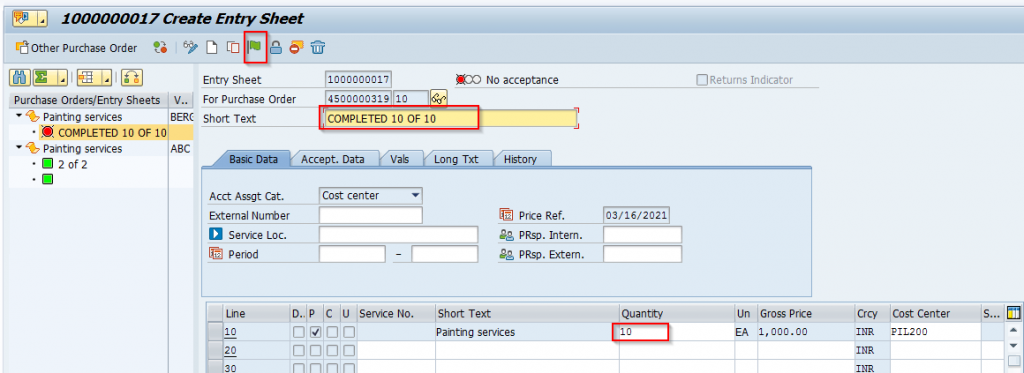This screenshot has width=1024, height=373.
Task: Click the green Sigma total icon
Action: pyautogui.click(x=41, y=78)
